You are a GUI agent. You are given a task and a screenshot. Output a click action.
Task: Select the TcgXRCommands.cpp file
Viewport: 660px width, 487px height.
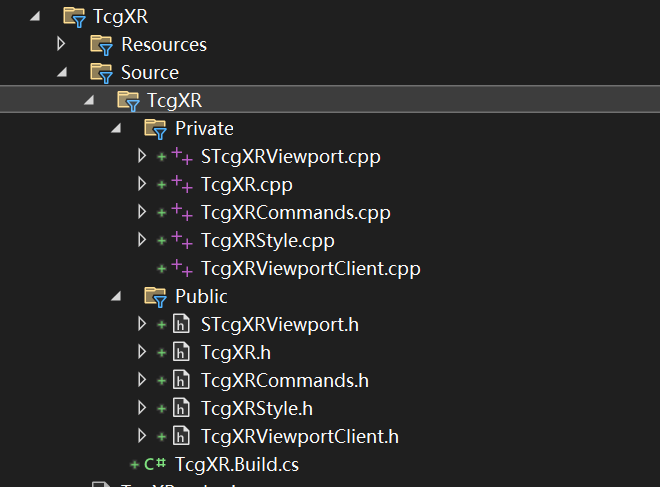[295, 212]
